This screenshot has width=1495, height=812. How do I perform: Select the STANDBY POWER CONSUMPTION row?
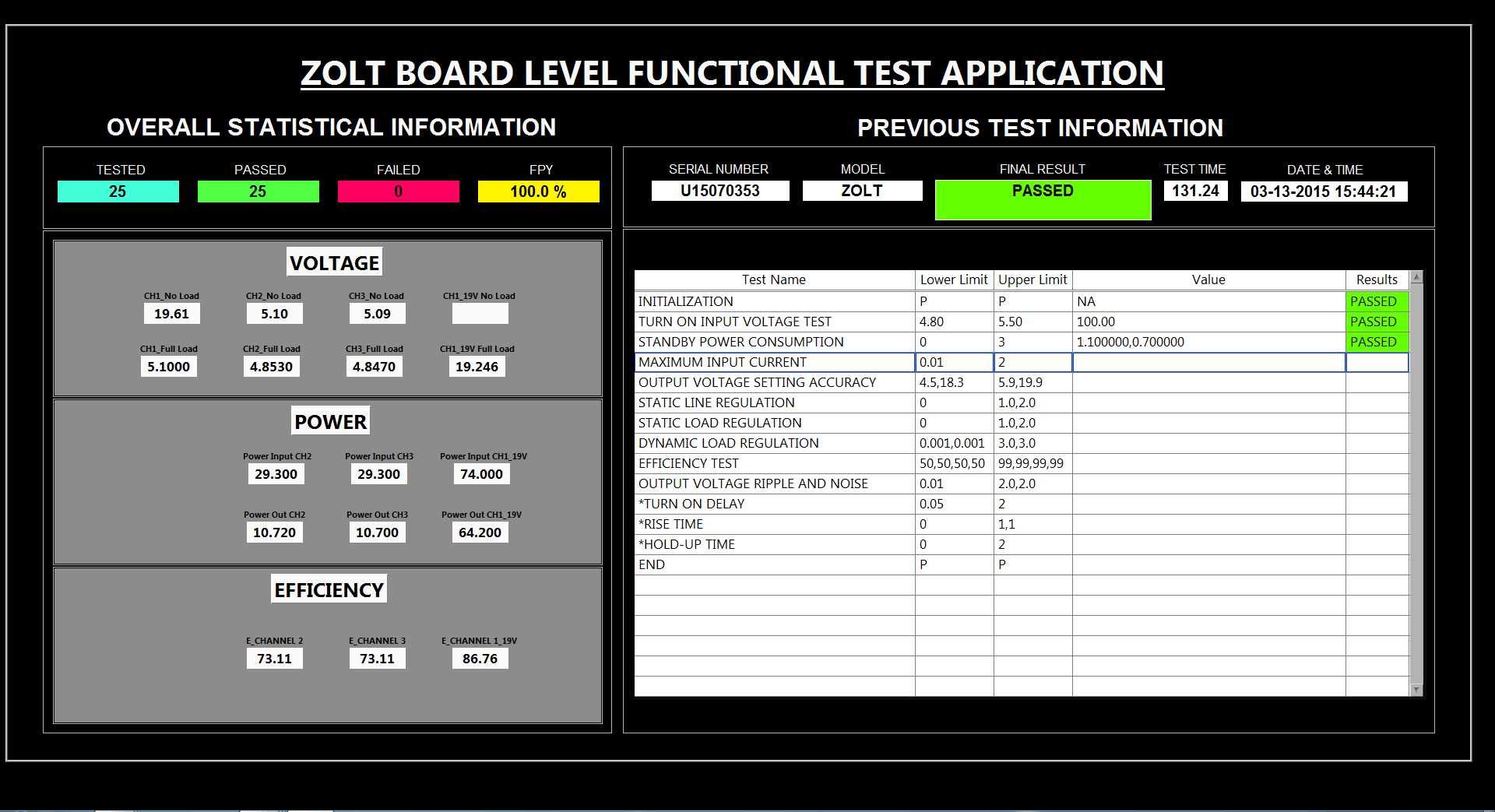[x=1022, y=342]
